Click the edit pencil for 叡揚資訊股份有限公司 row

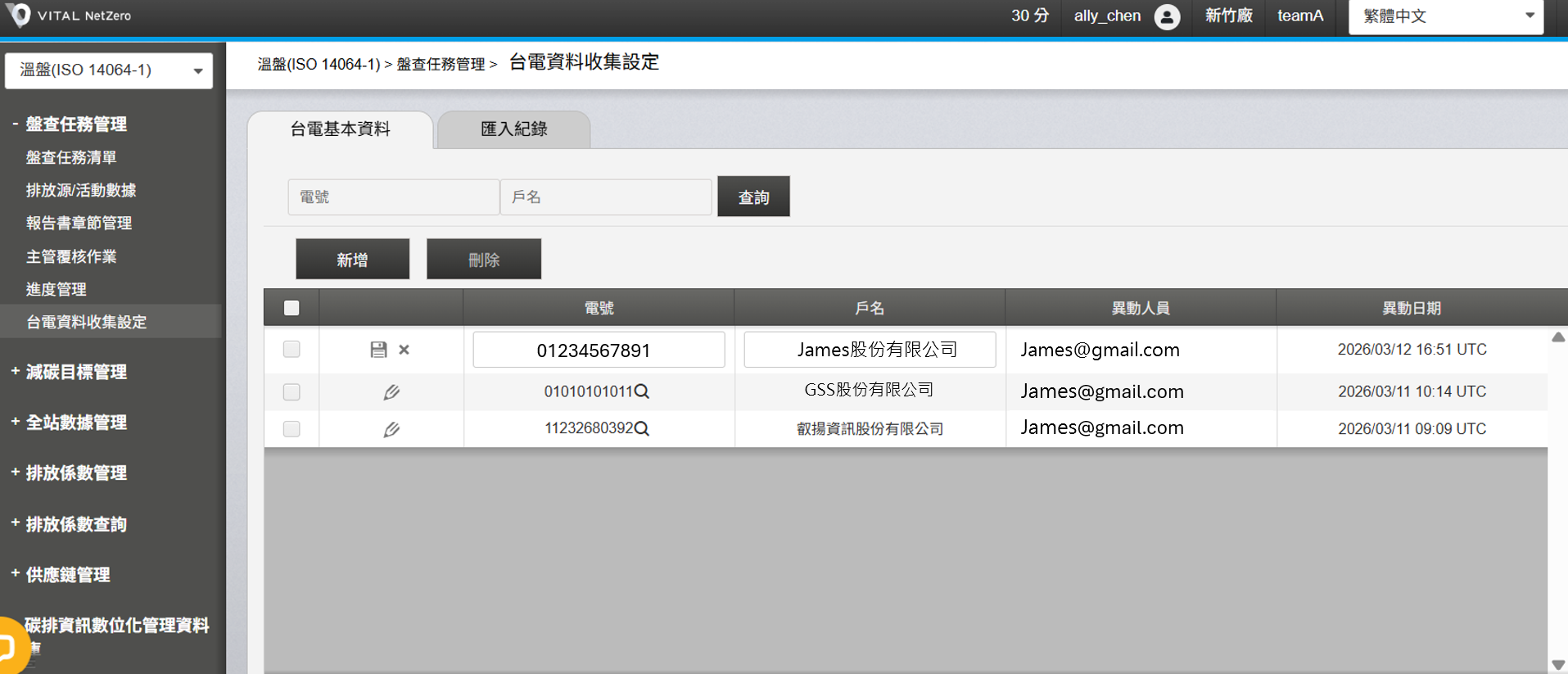coord(391,429)
